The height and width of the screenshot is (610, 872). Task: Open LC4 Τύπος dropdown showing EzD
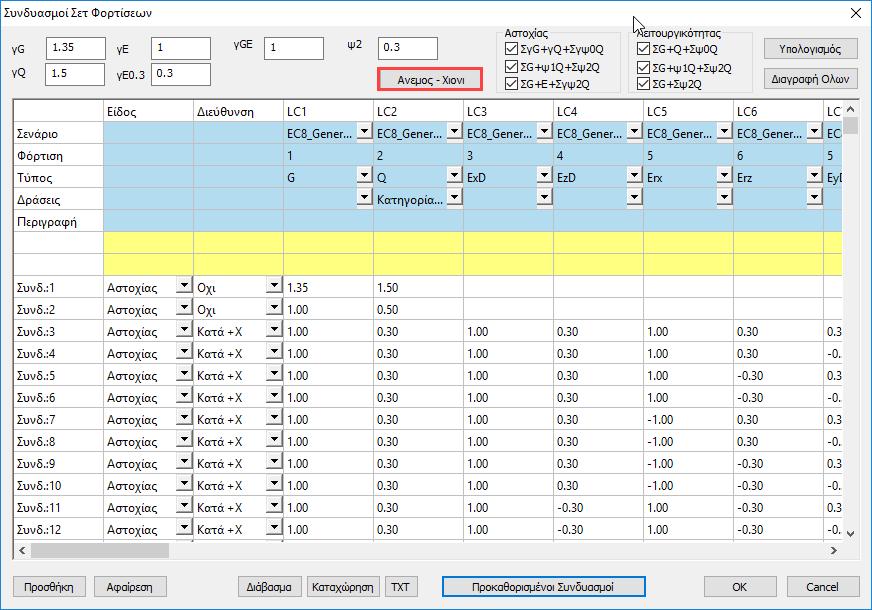(635, 176)
